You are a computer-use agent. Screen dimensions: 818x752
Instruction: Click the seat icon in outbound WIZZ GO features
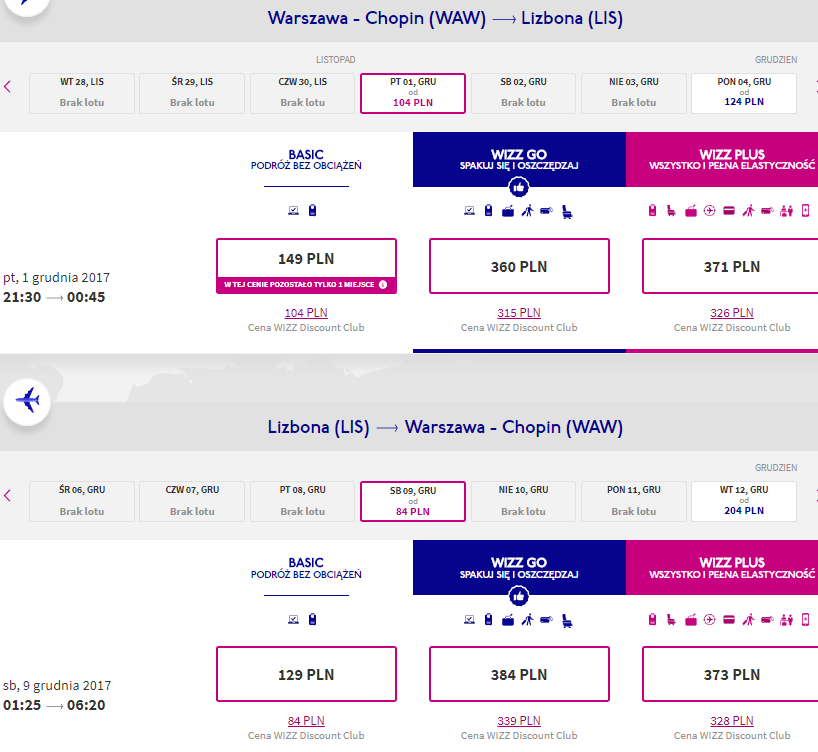[x=567, y=211]
